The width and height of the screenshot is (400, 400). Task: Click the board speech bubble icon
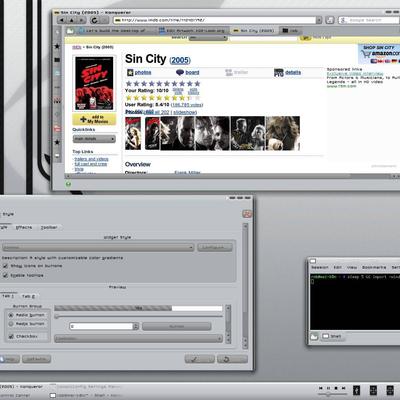coord(180,72)
